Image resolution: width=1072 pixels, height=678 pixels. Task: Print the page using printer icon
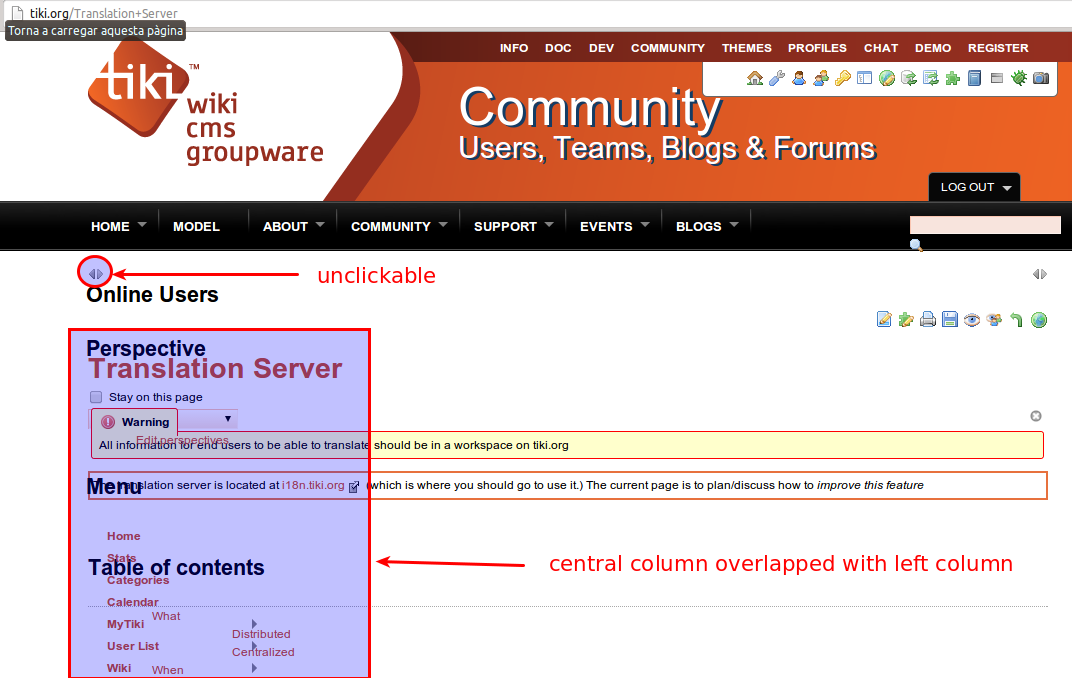[x=928, y=319]
